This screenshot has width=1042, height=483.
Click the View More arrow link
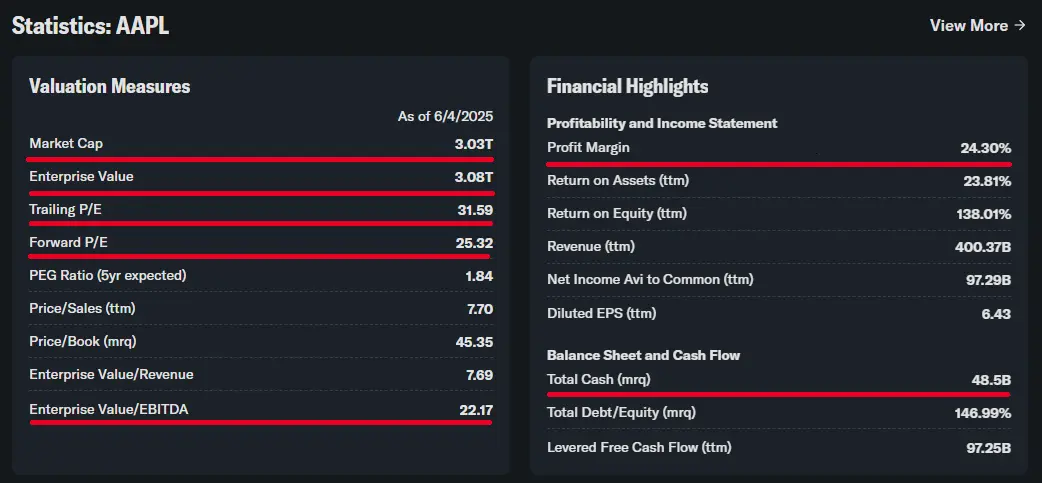[x=977, y=25]
